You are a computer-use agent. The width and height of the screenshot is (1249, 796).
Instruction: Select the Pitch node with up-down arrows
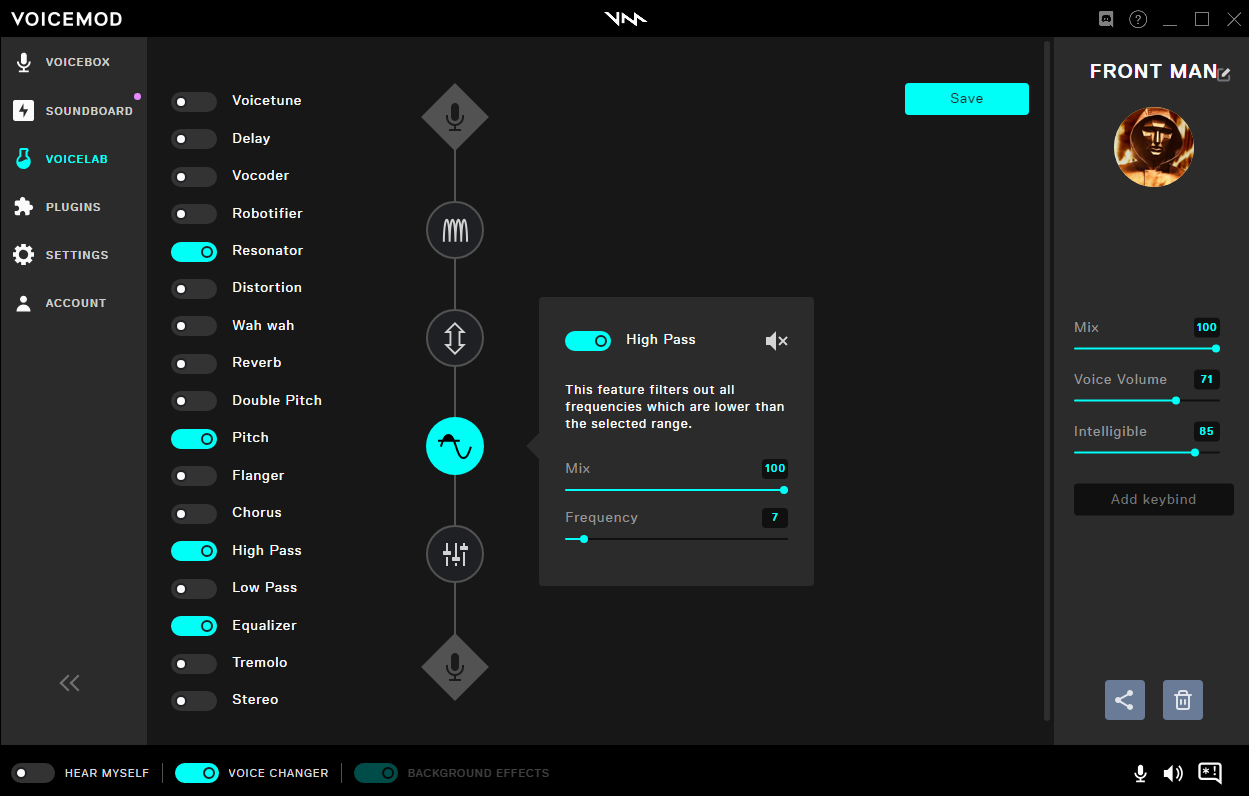(x=455, y=338)
